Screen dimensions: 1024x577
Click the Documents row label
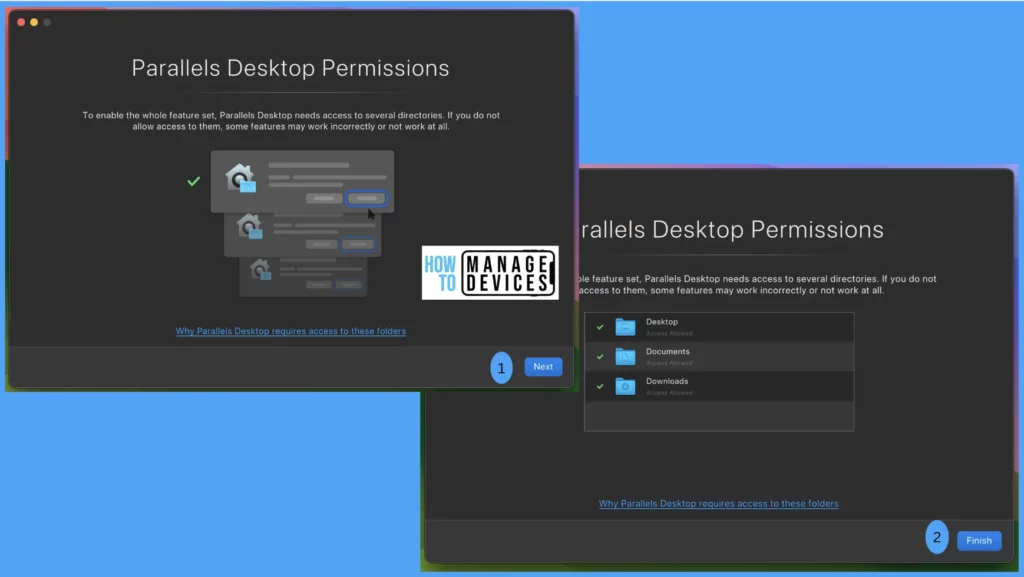[x=667, y=351]
